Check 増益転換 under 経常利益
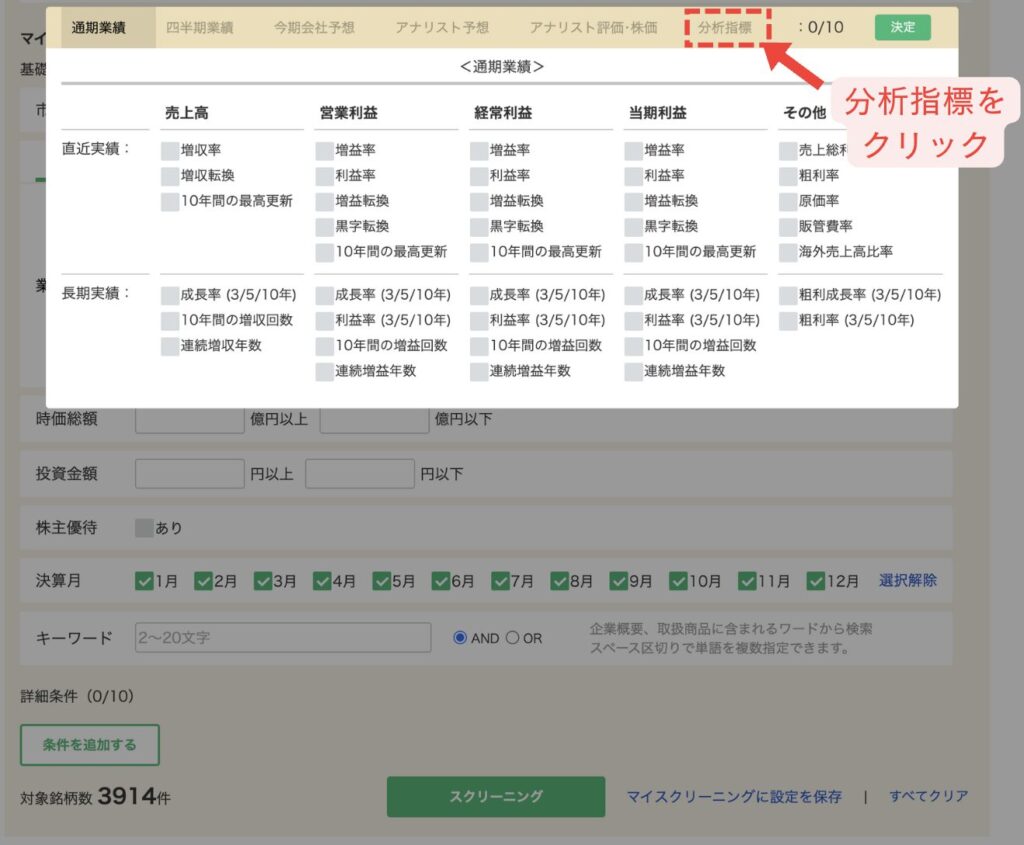Viewport: 1024px width, 845px height. coord(479,202)
